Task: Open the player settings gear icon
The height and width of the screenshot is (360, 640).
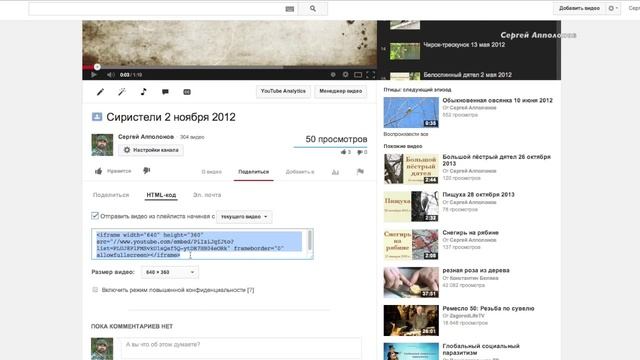Action: point(345,75)
